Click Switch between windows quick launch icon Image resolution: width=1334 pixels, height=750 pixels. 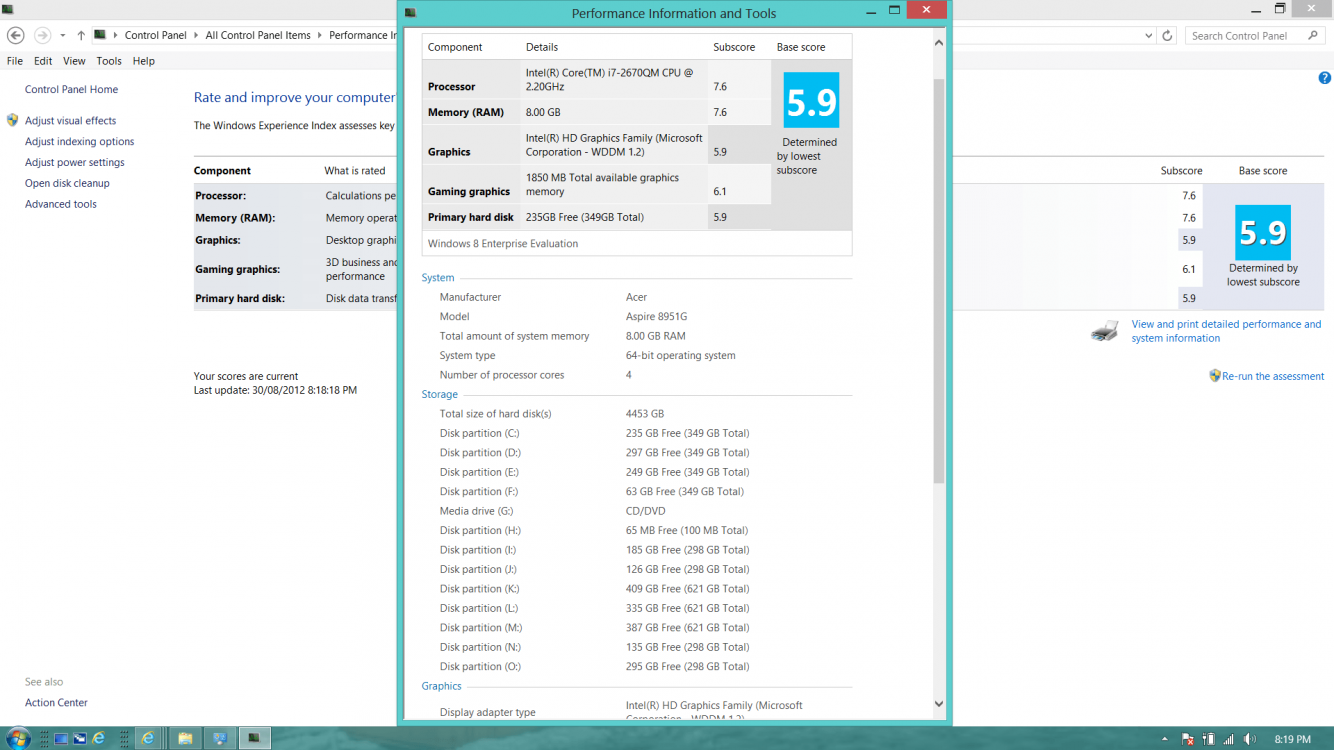[80, 739]
